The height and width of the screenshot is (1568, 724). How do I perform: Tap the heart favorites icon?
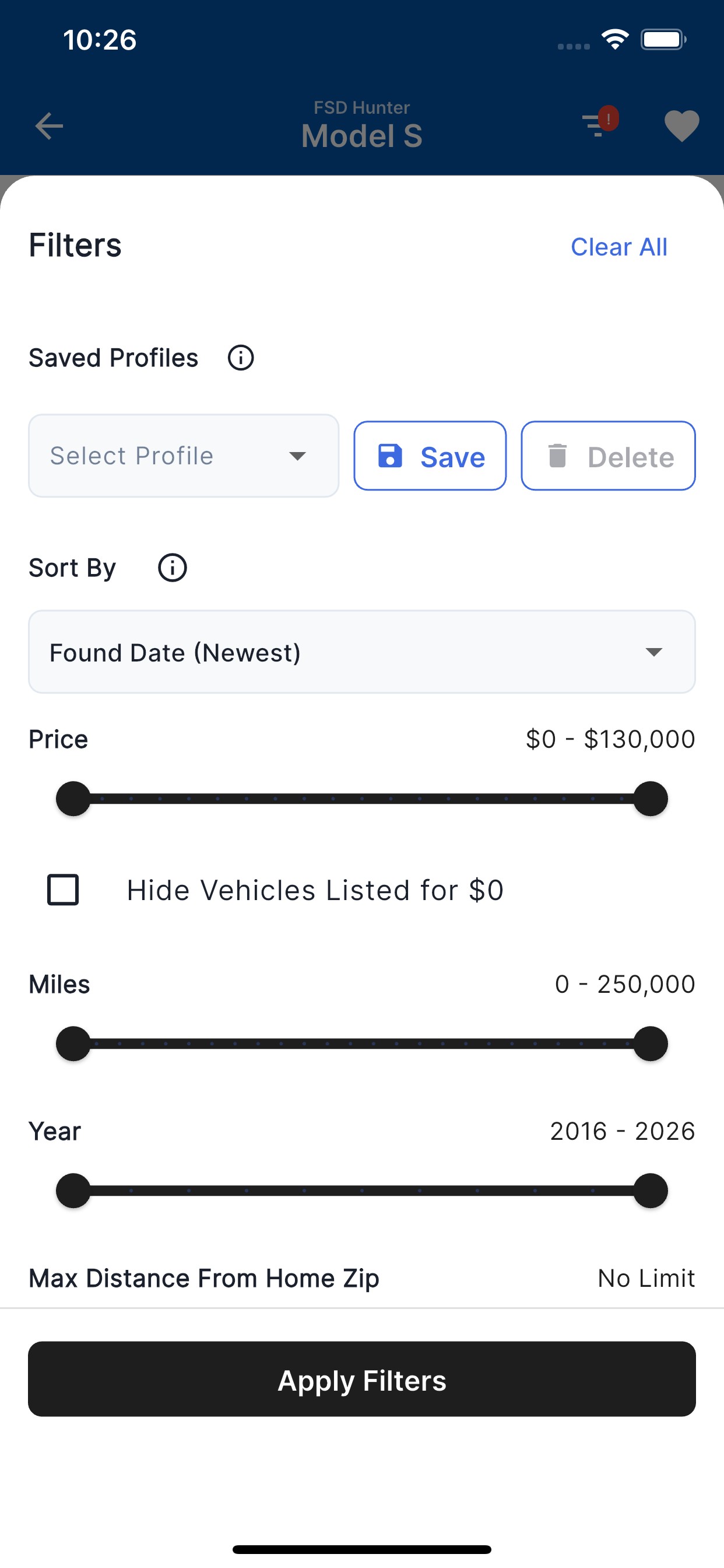tap(681, 126)
